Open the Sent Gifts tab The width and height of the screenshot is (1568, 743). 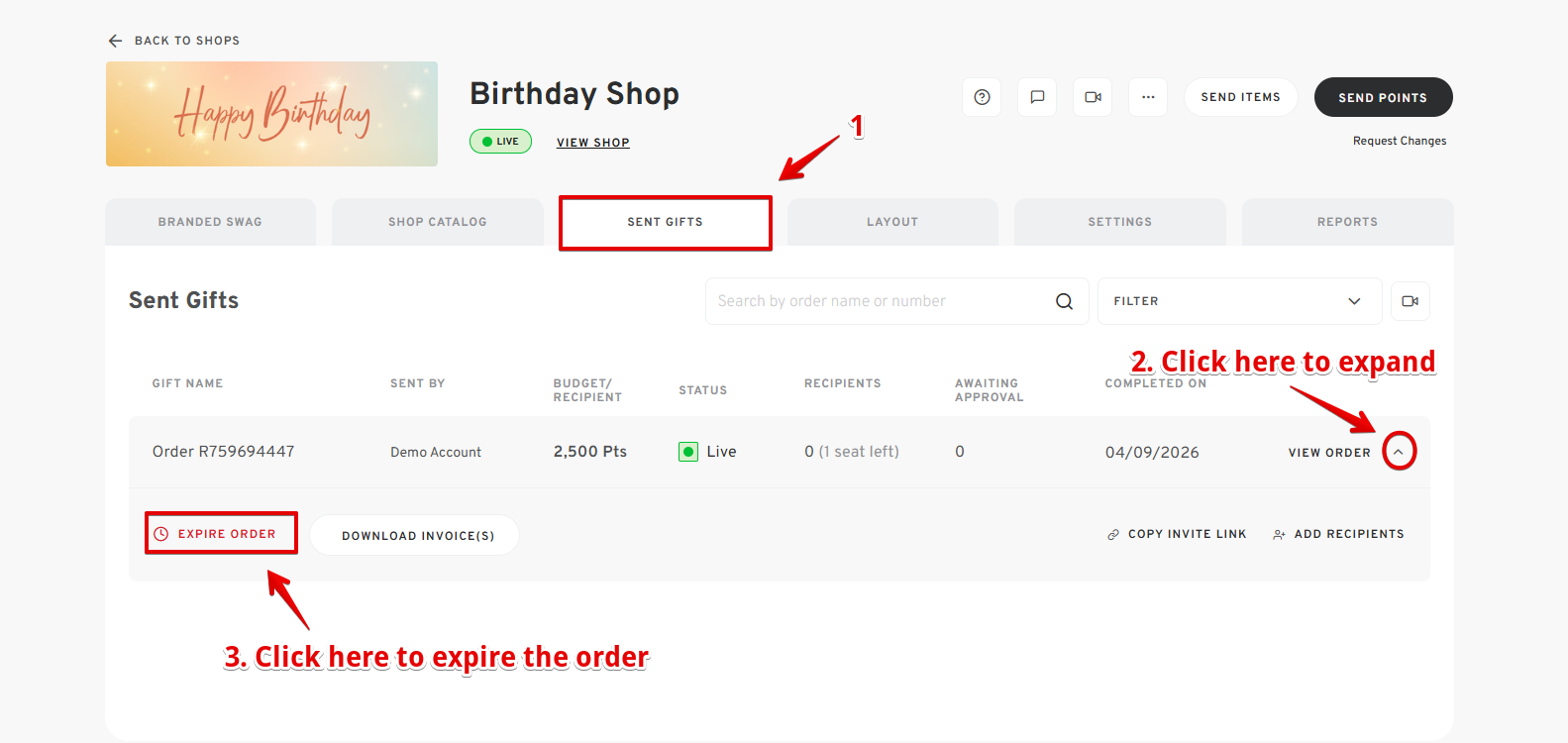665,222
